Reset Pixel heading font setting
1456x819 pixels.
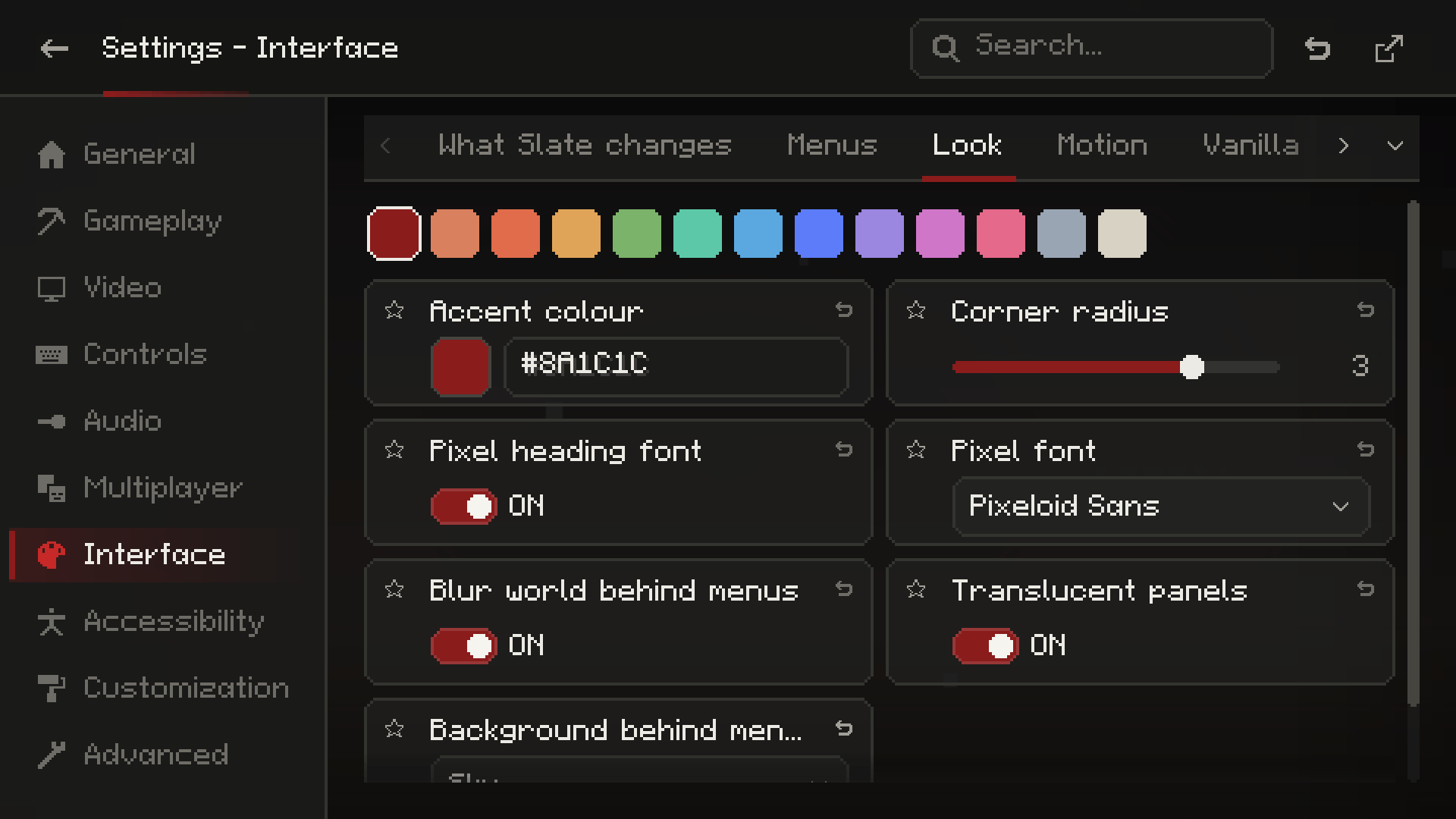(844, 450)
